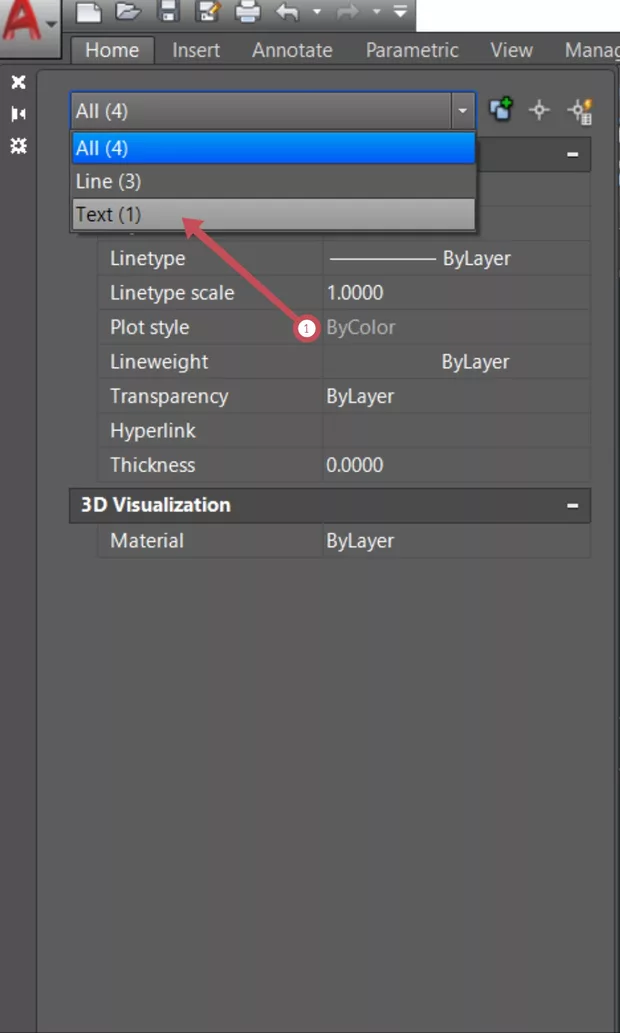Open the Manage ribbon tab
Image resolution: width=620 pixels, height=1033 pixels.
591,50
